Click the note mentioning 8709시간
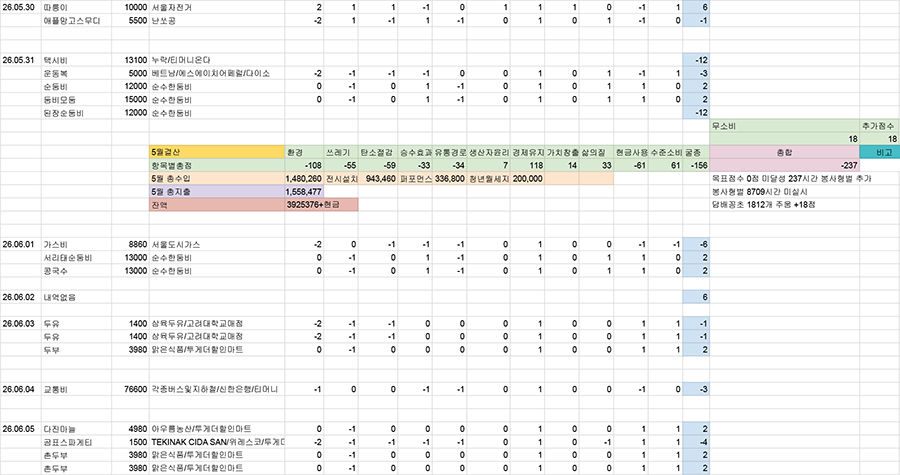This screenshot has height=475, width=900. click(x=759, y=192)
